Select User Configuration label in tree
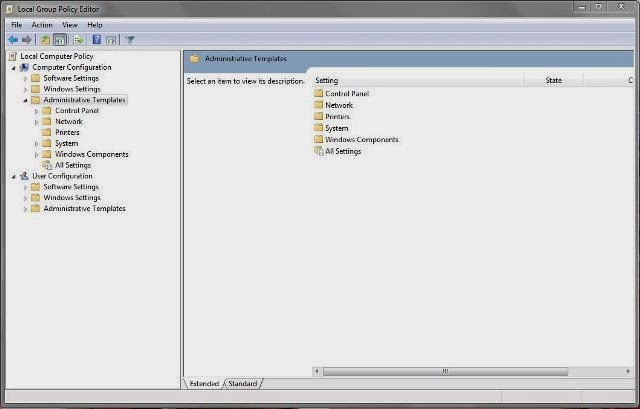The height and width of the screenshot is (409, 640). point(62,176)
